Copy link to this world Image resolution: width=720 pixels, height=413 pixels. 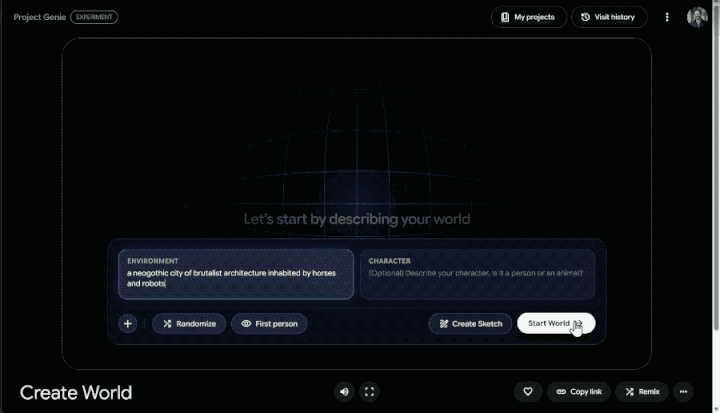pyautogui.click(x=579, y=391)
